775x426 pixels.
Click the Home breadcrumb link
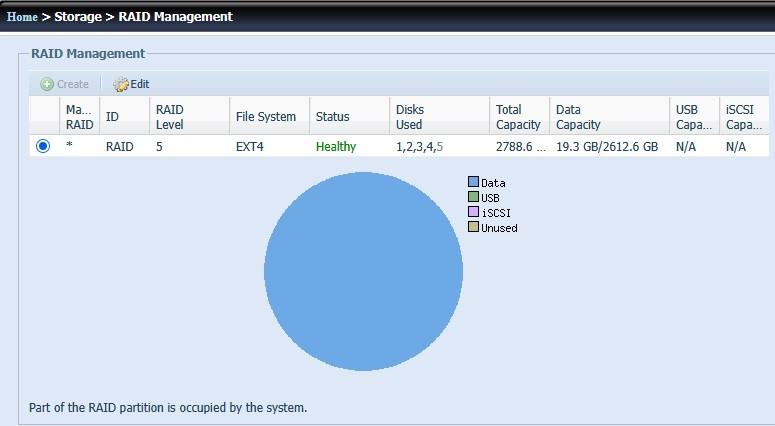tap(22, 17)
